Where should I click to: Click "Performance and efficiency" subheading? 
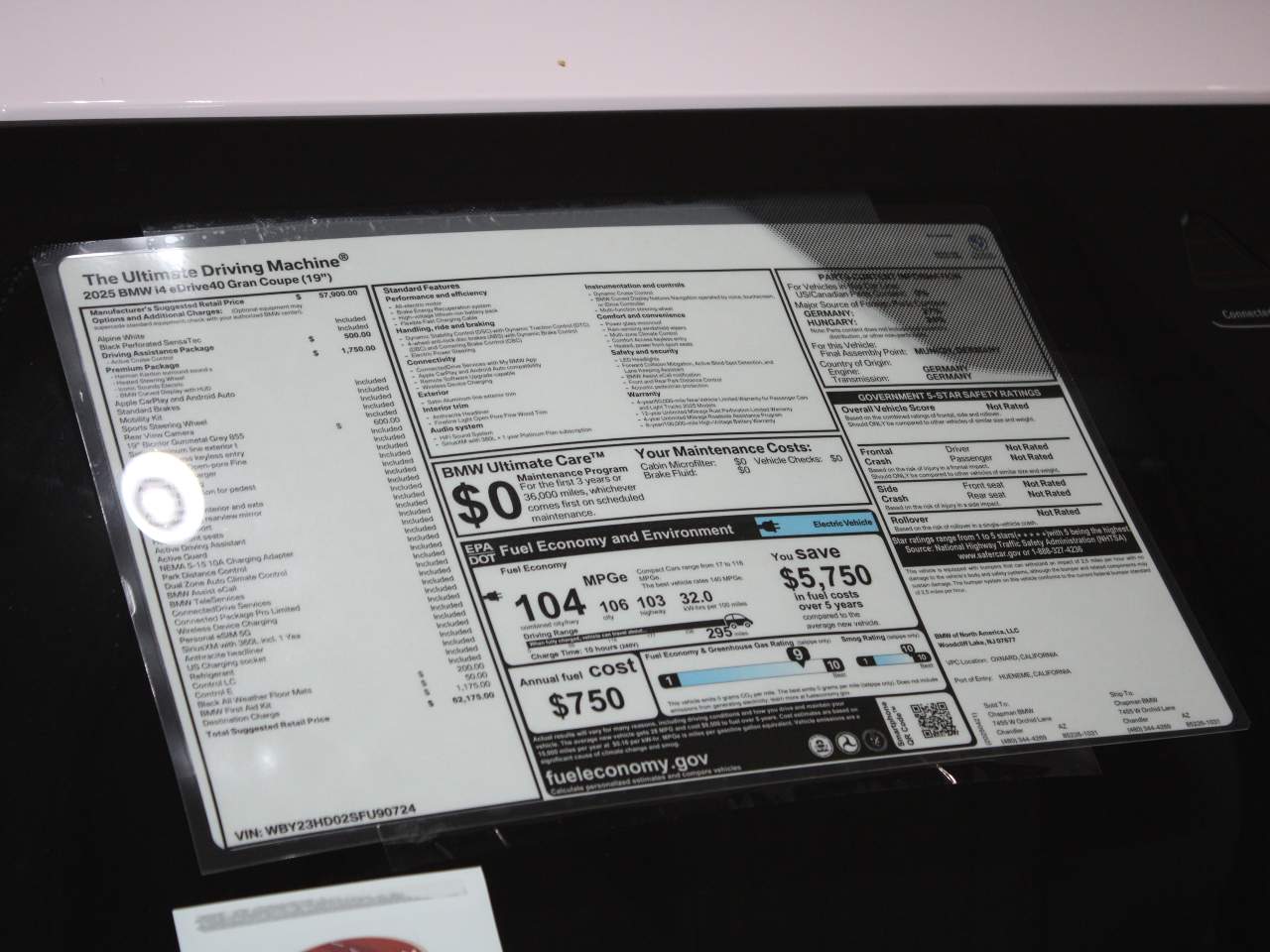[435, 296]
